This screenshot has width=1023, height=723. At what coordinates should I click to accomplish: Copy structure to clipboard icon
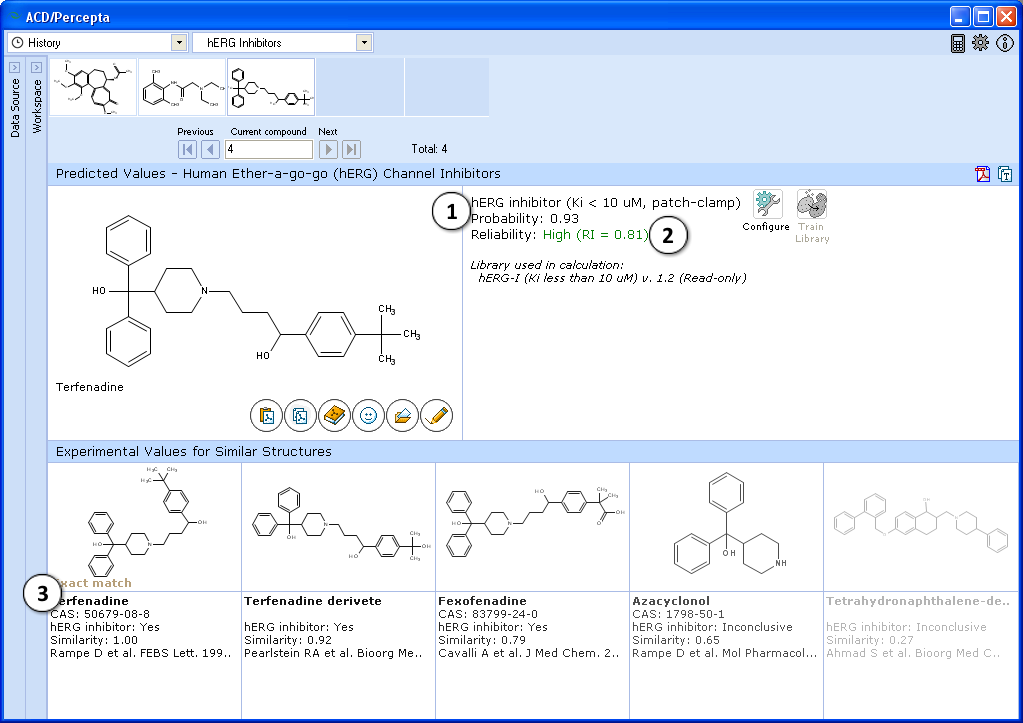300,415
